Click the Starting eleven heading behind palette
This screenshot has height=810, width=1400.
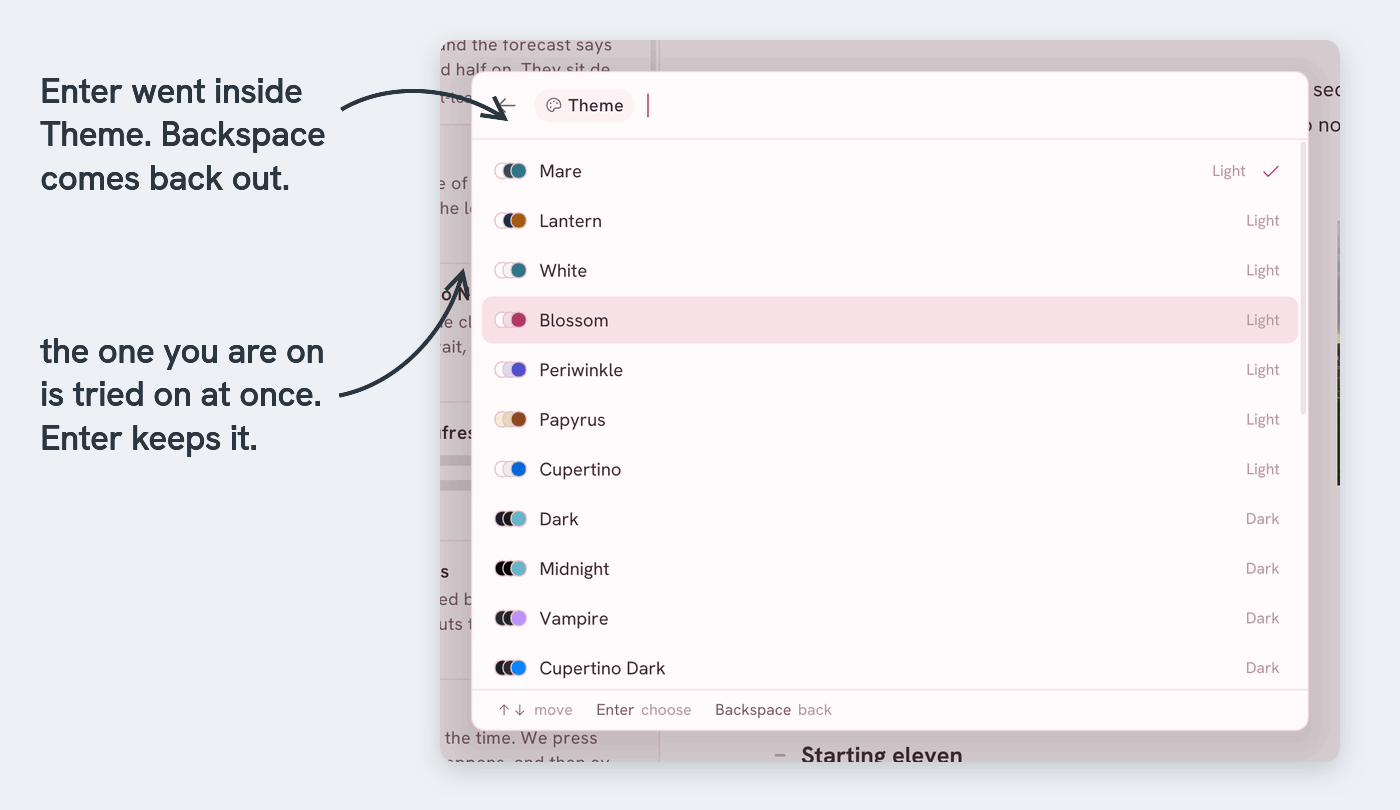[x=881, y=755]
